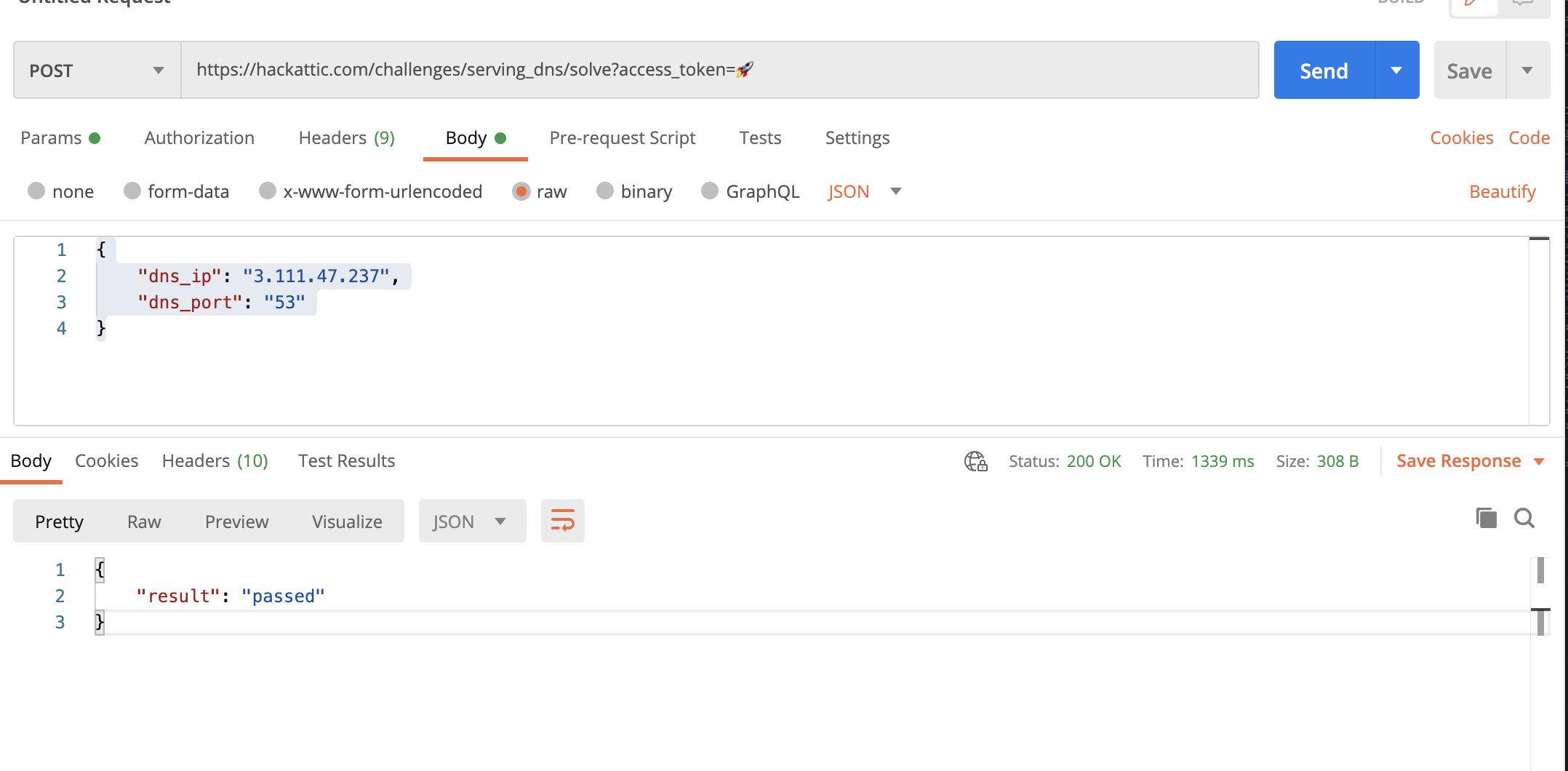Open response Headers (10) tab
The width and height of the screenshot is (1568, 771).
[x=215, y=460]
